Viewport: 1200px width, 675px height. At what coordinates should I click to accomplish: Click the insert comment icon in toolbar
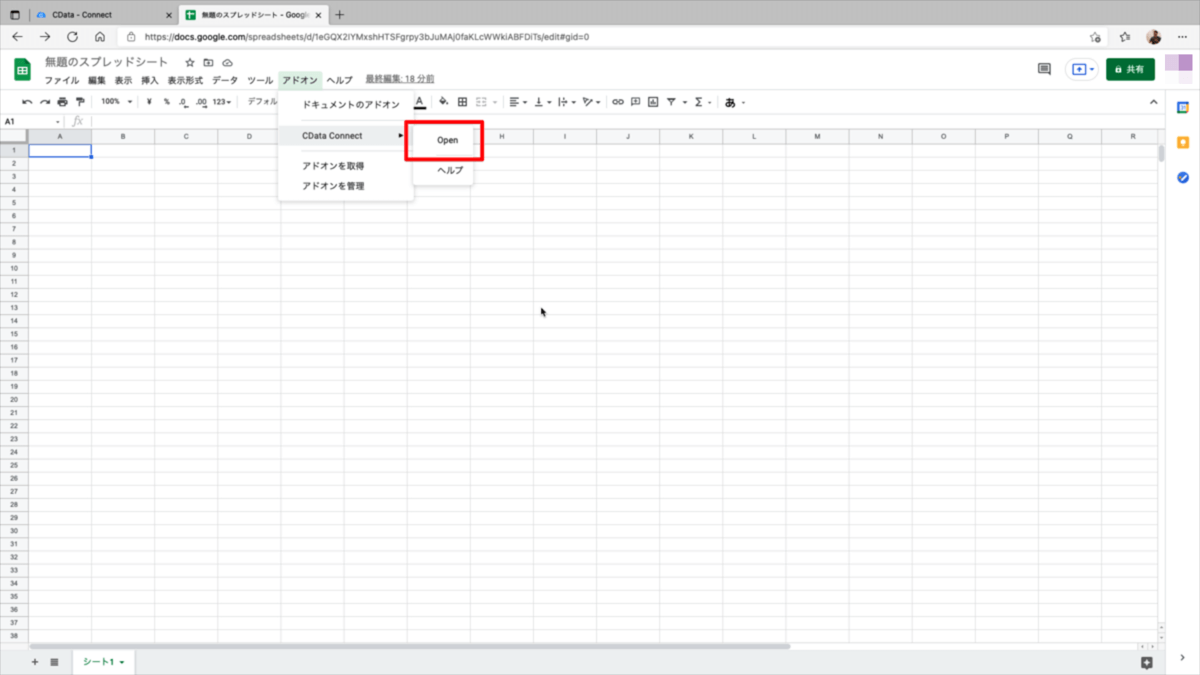click(x=635, y=102)
